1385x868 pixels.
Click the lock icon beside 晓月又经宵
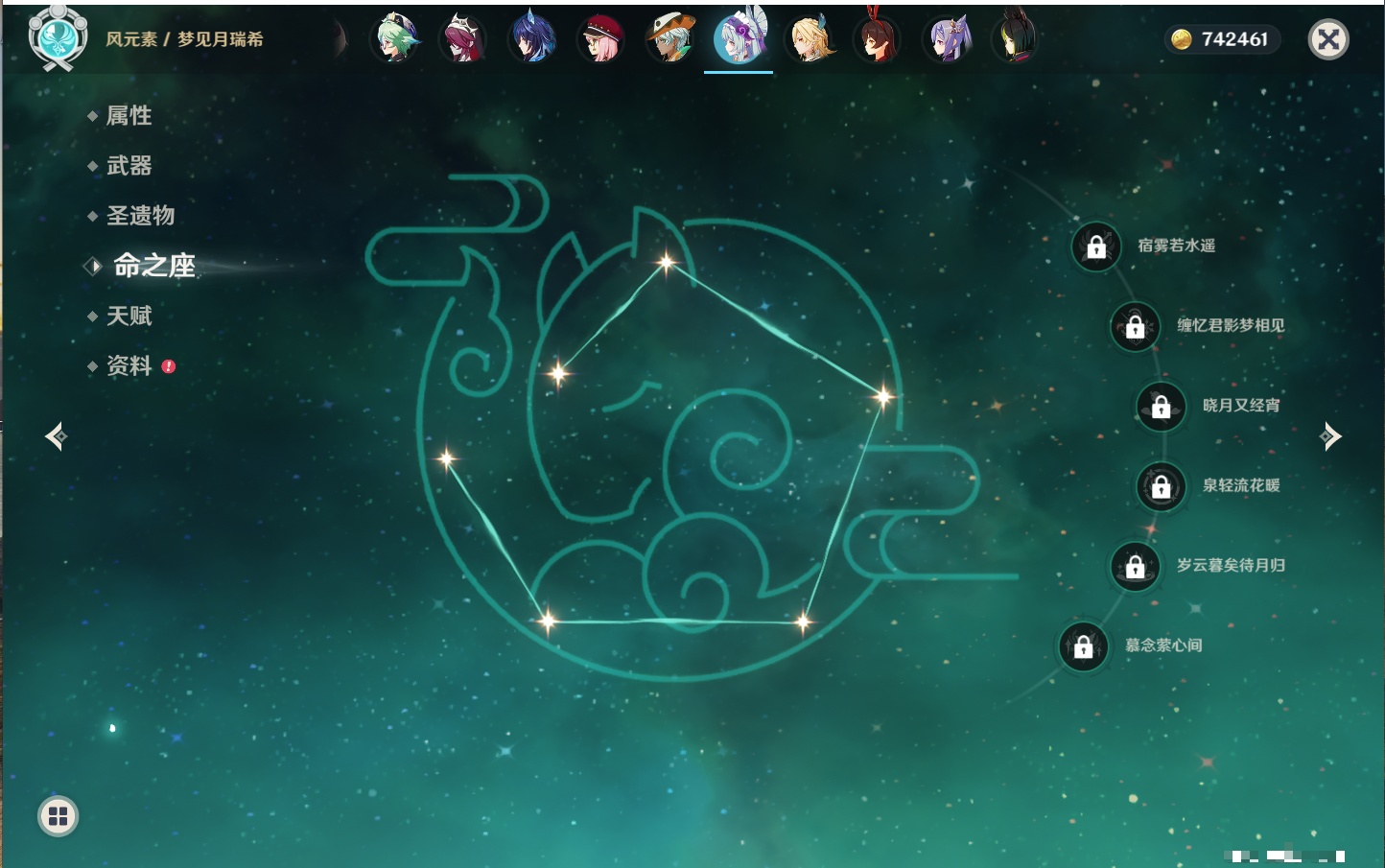point(1161,406)
